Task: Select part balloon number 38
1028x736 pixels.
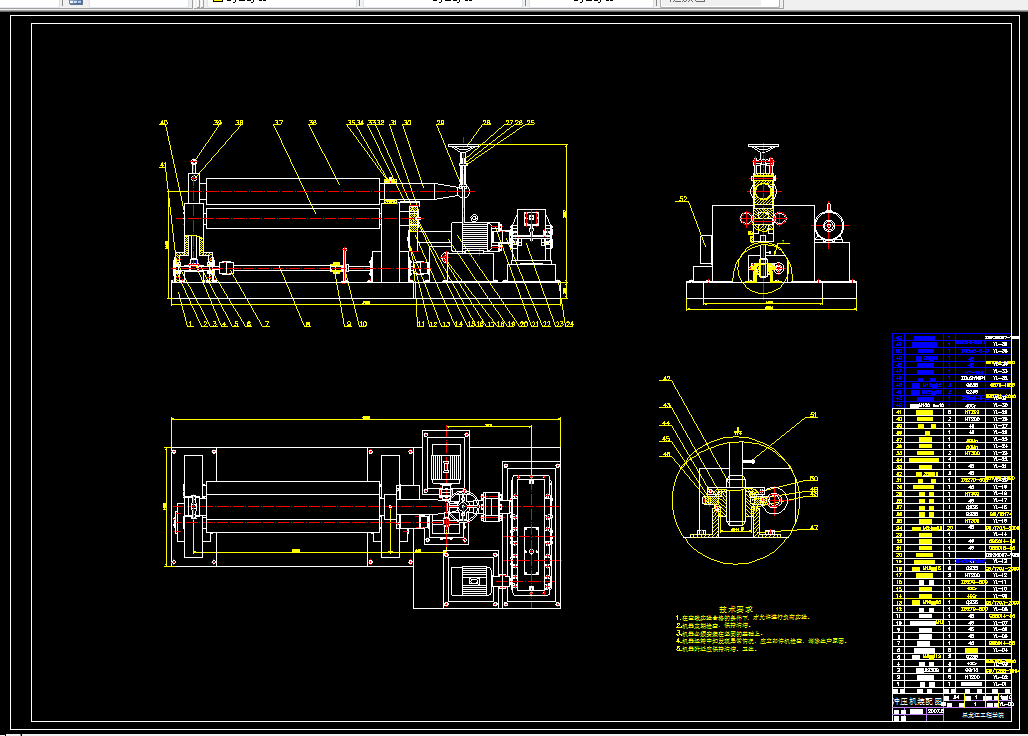Action: 239,123
